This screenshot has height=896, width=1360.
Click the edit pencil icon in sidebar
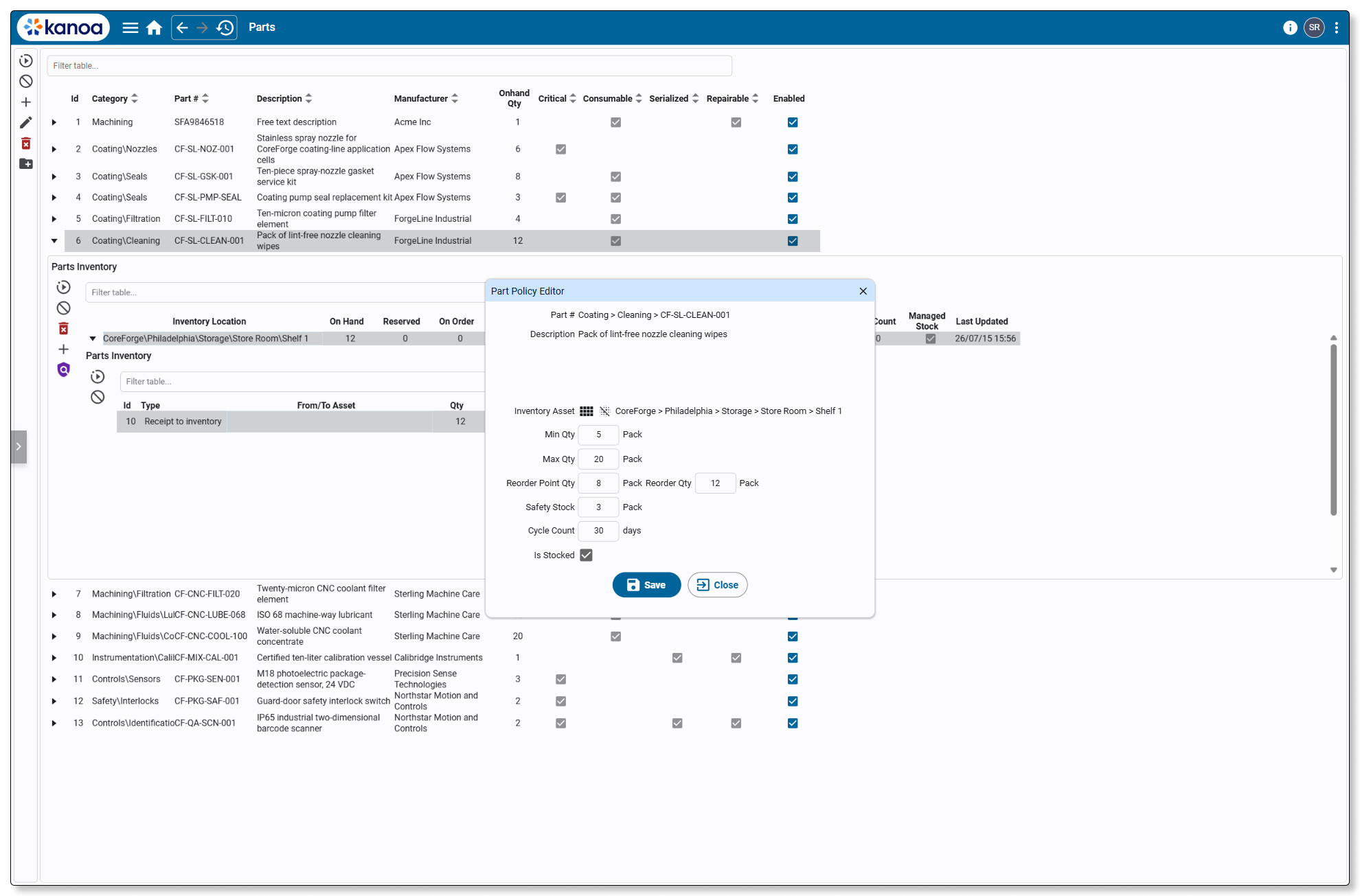tap(26, 123)
